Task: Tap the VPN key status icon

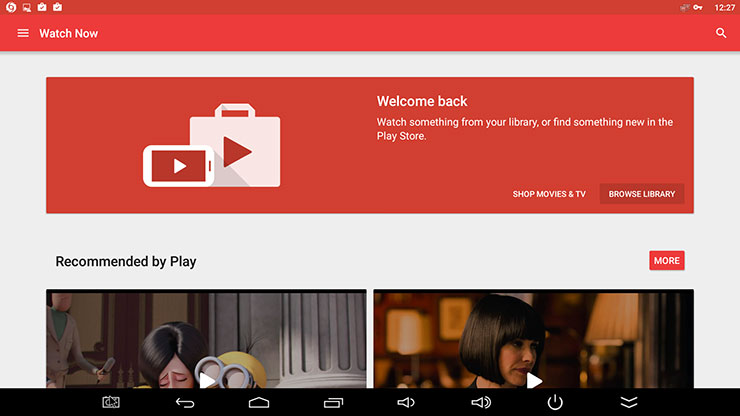Action: 698,7
